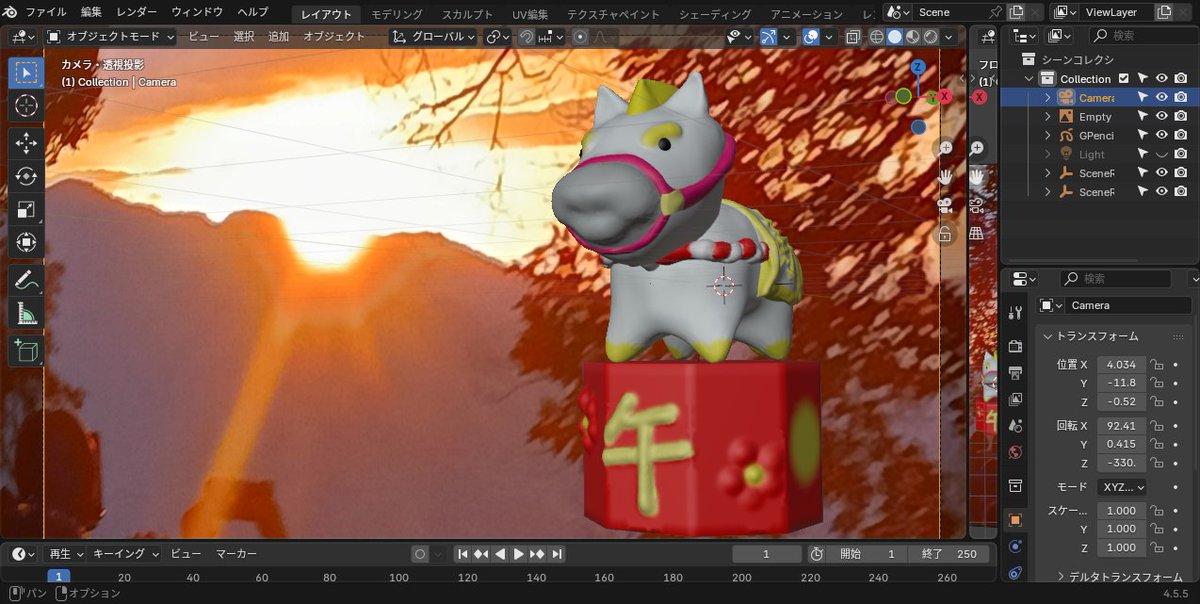
Task: Open the overlays options dropdown arrow
Action: point(827,36)
